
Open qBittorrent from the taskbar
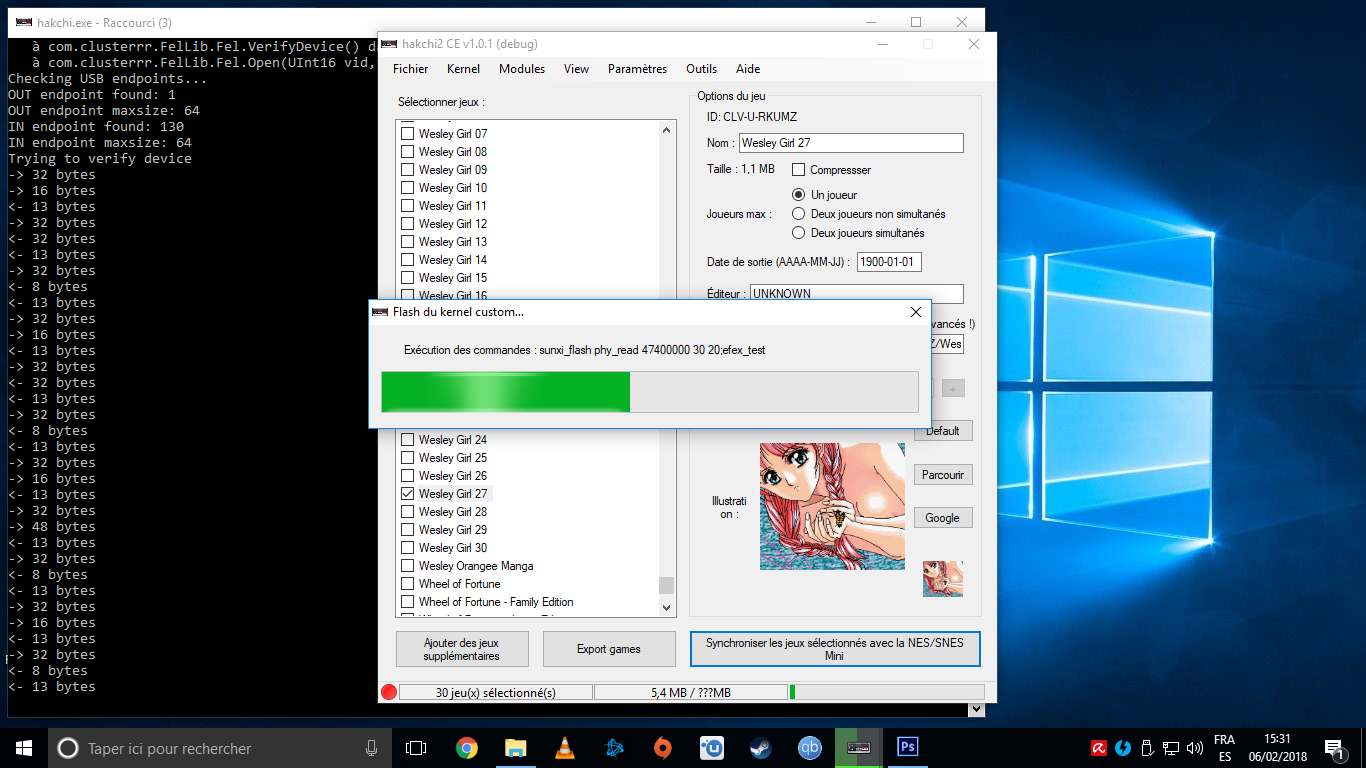(810, 748)
